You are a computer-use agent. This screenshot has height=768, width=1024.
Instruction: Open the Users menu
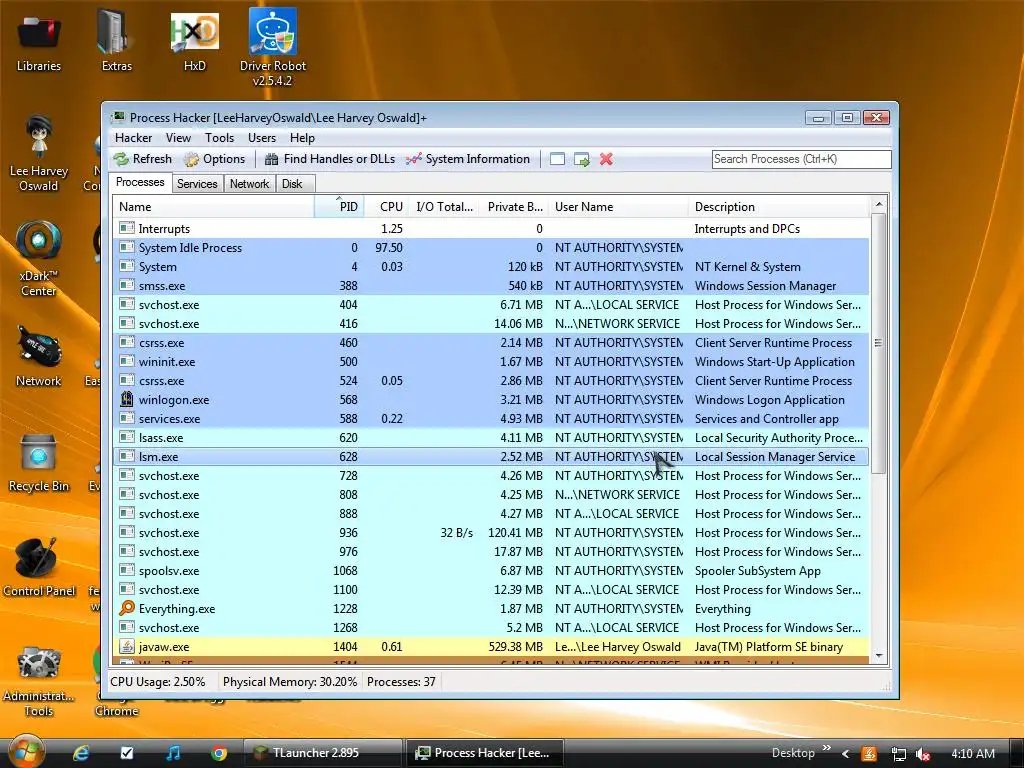pyautogui.click(x=262, y=138)
